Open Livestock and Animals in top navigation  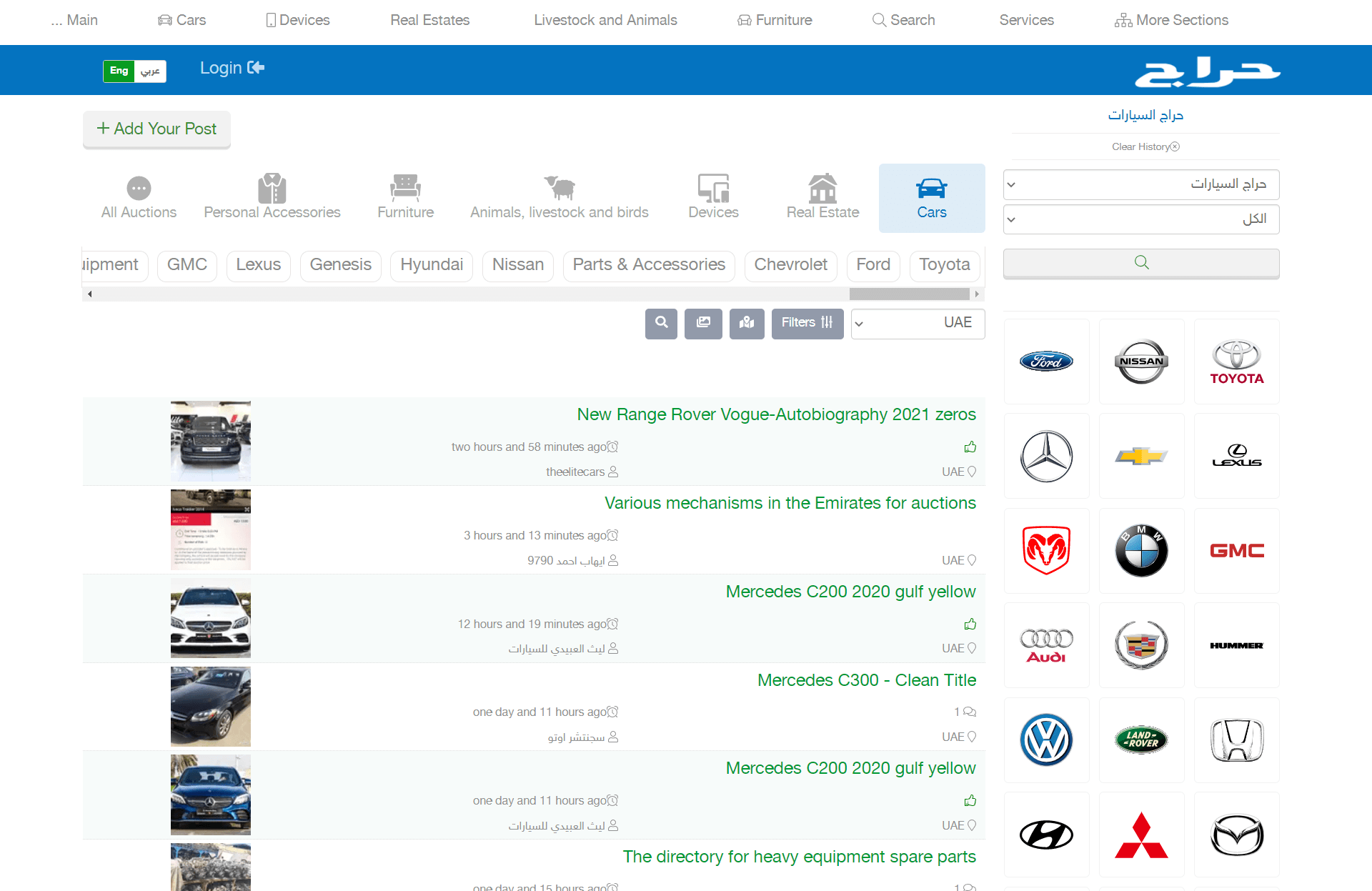(x=605, y=20)
